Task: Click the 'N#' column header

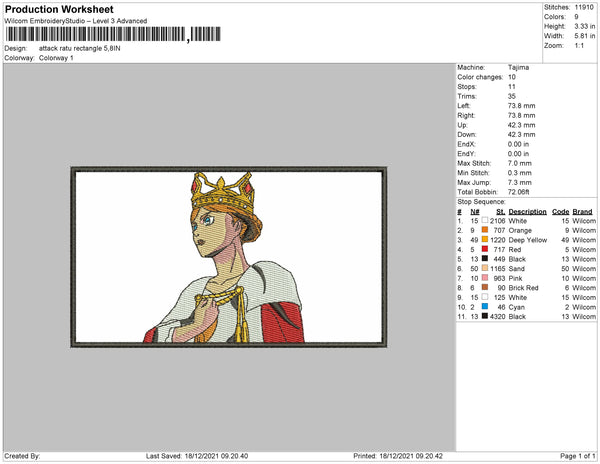Action: 475,212
